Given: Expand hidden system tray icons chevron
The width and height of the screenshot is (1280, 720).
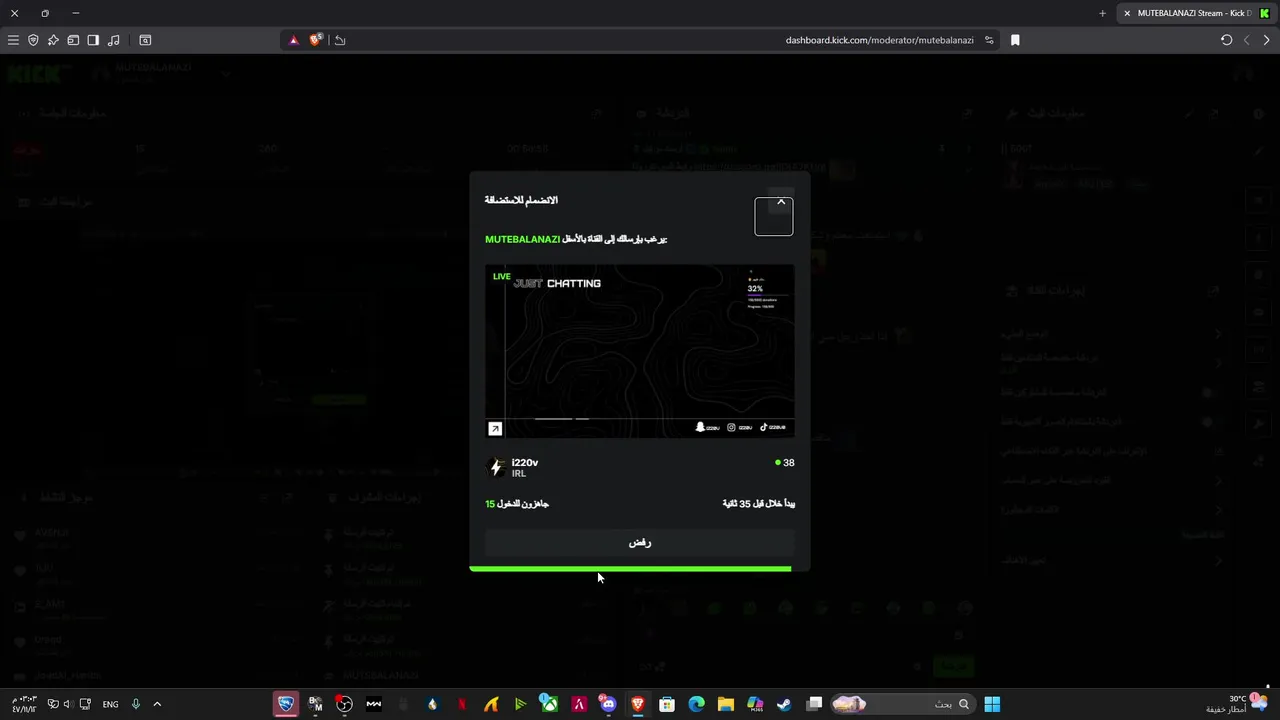Looking at the screenshot, I should tap(157, 704).
